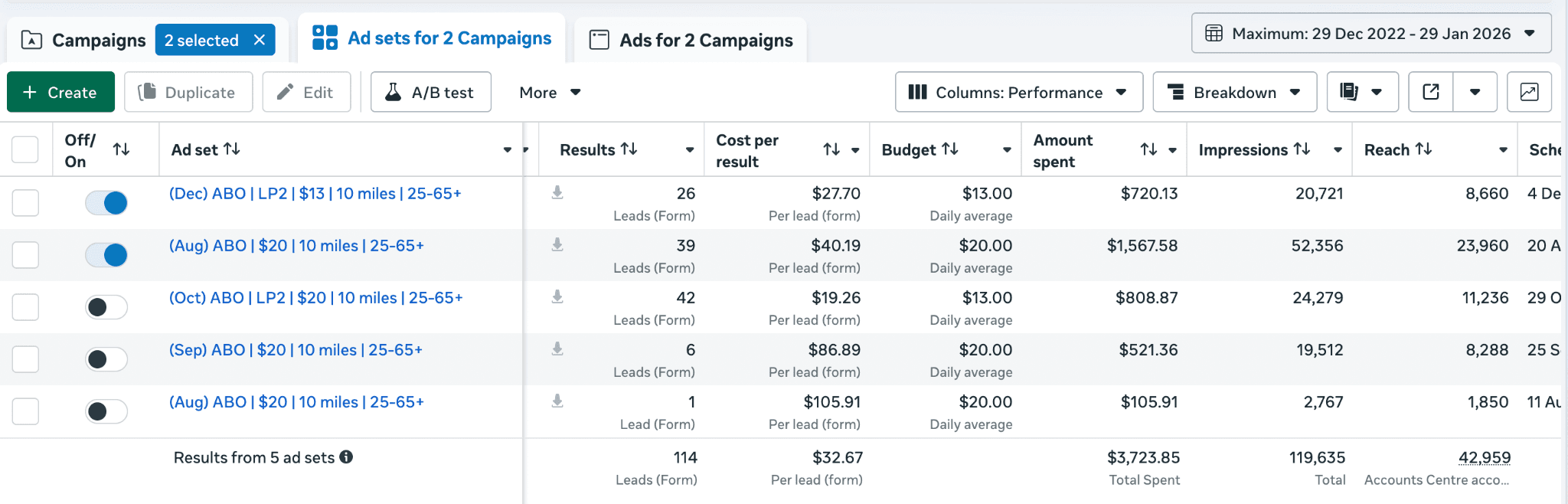Open Results column options arrow

pyautogui.click(x=690, y=150)
